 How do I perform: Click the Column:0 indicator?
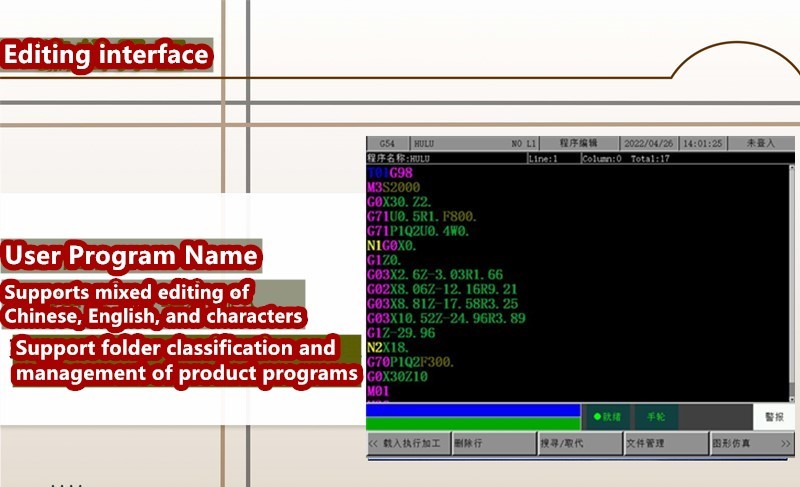click(x=602, y=159)
